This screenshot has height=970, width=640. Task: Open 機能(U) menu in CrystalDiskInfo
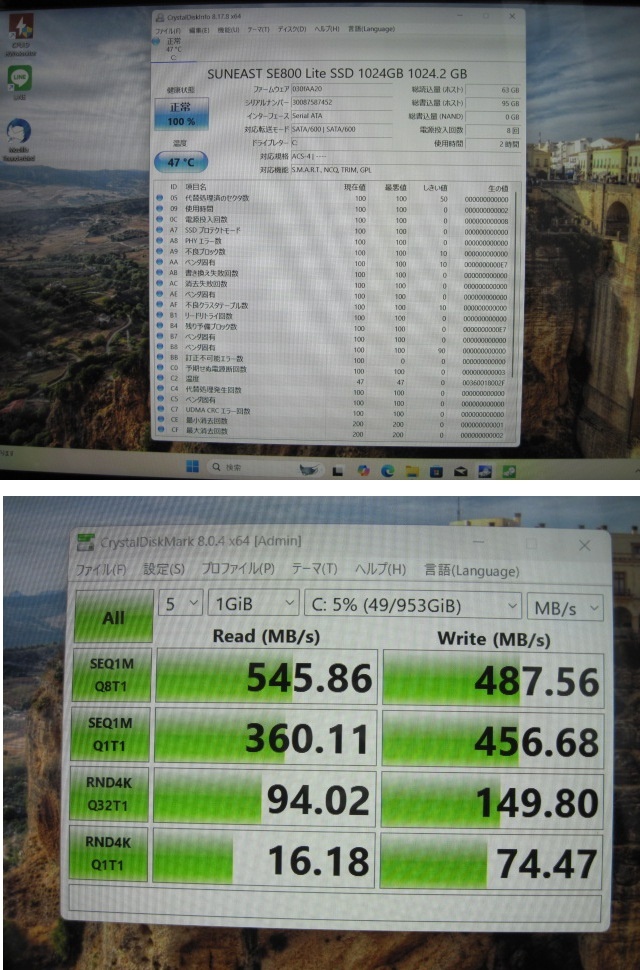[x=228, y=30]
